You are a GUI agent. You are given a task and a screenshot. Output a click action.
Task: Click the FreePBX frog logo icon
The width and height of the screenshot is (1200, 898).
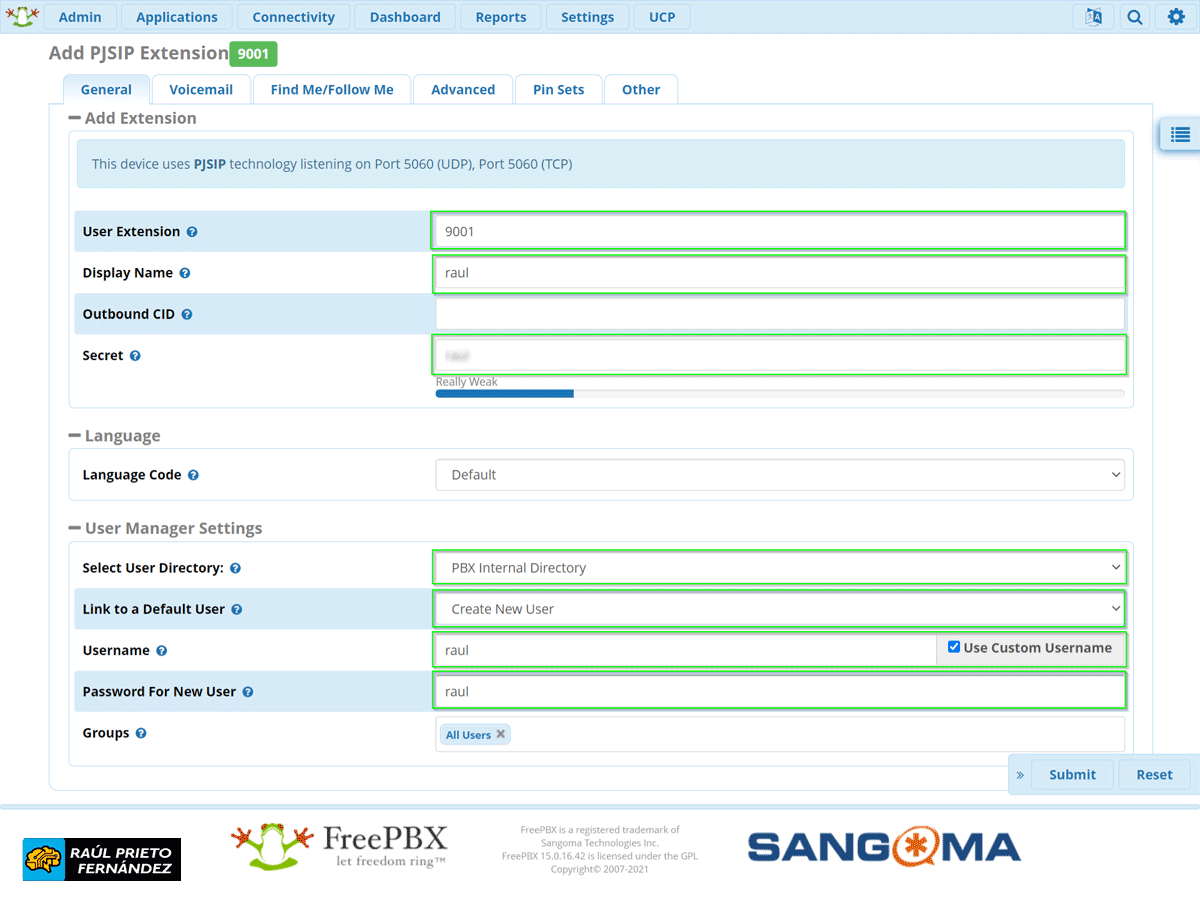tap(22, 16)
